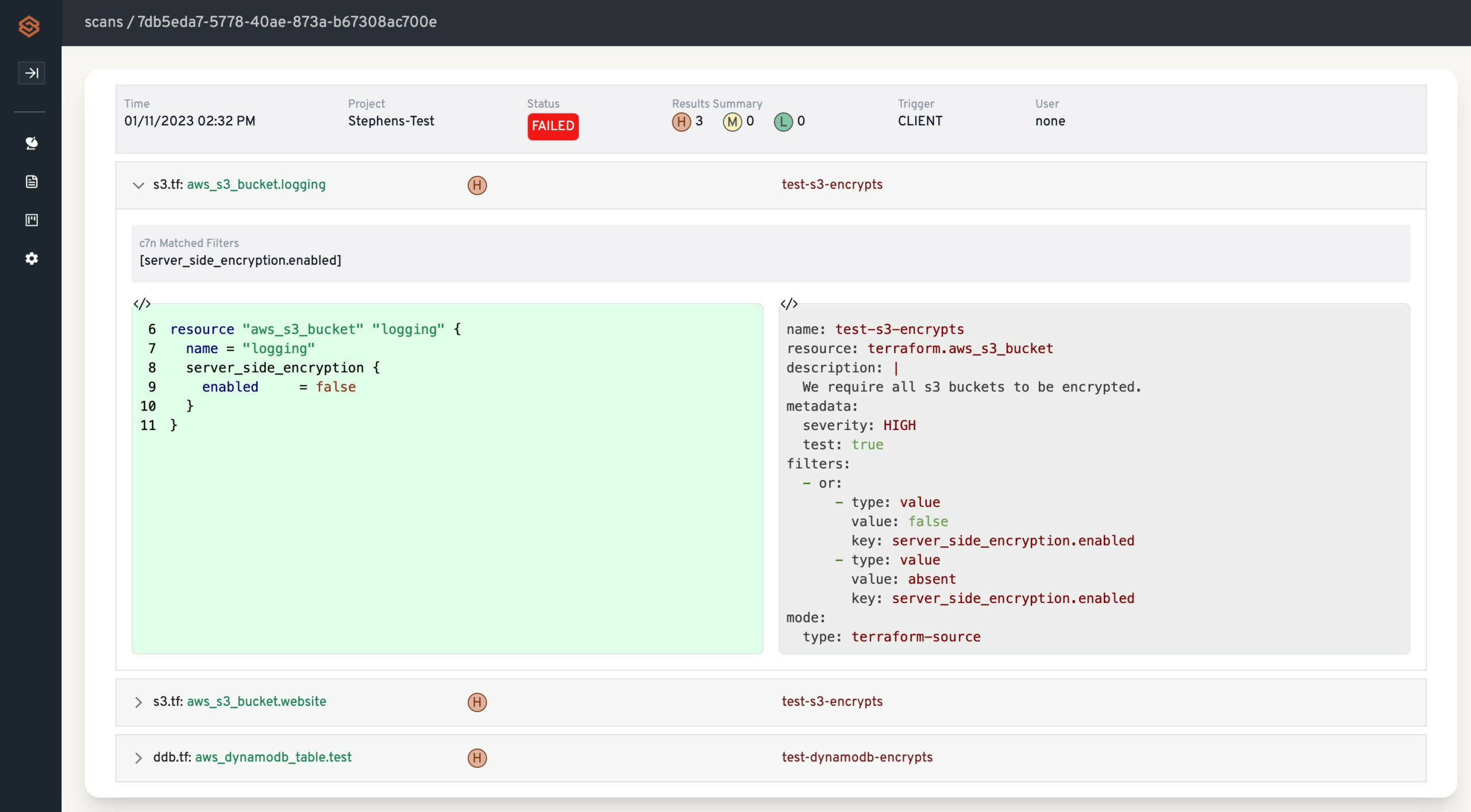This screenshot has width=1471, height=812.
Task: Go to scans breadcrumb
Action: (x=103, y=22)
